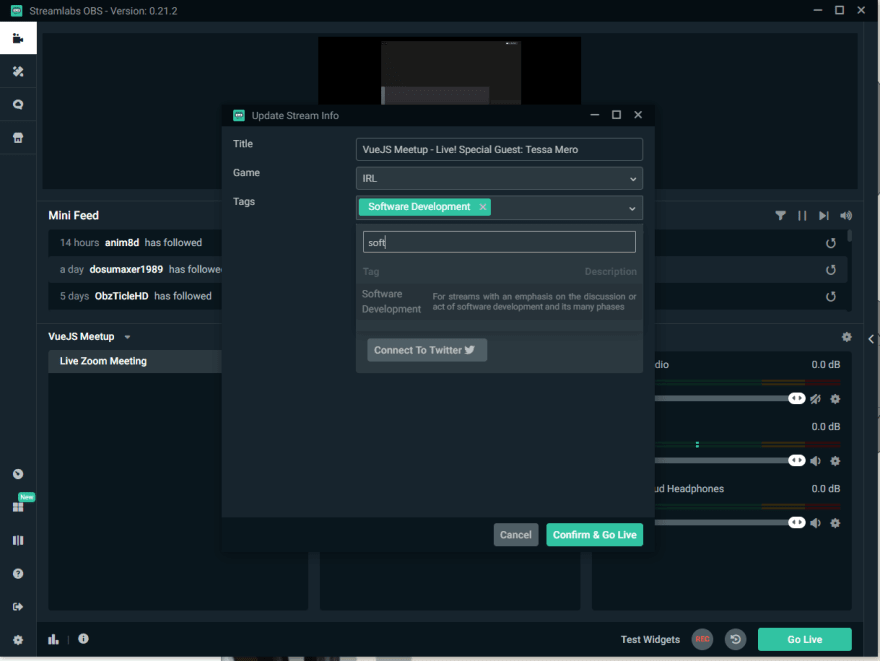Viewport: 880px width, 661px height.
Task: Adjust the Headphones volume slider handle
Action: (796, 522)
